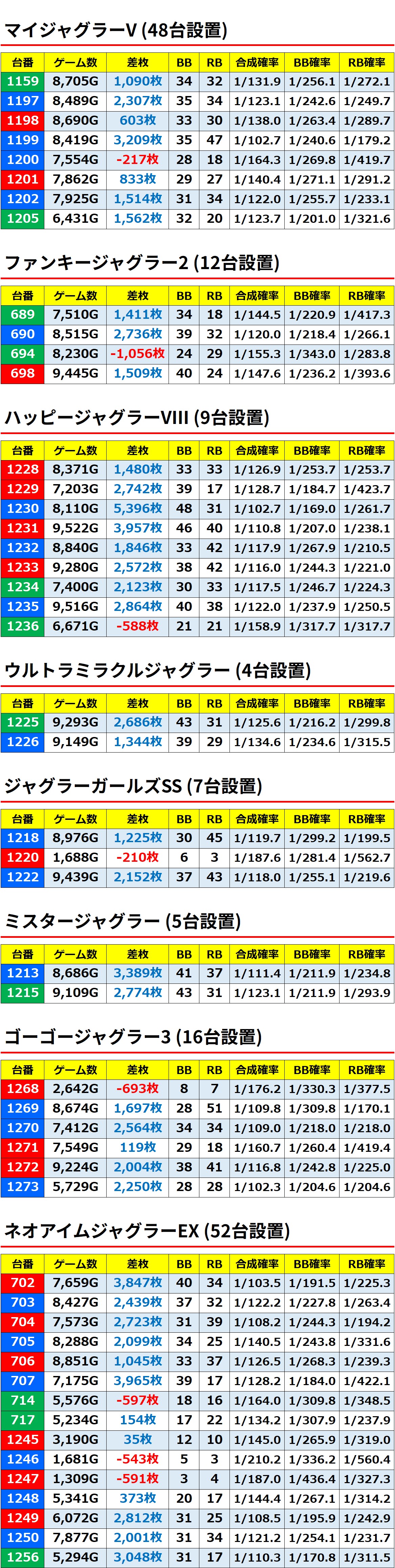
Task: Select the blue machine number 690 cell
Action: click(23, 334)
